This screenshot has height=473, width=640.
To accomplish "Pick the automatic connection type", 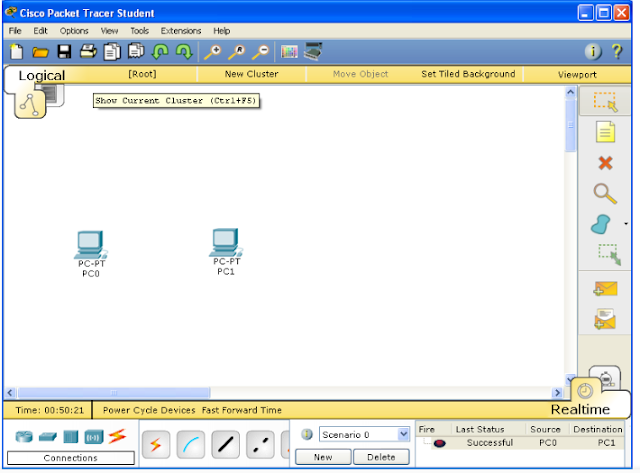I will [x=156, y=444].
